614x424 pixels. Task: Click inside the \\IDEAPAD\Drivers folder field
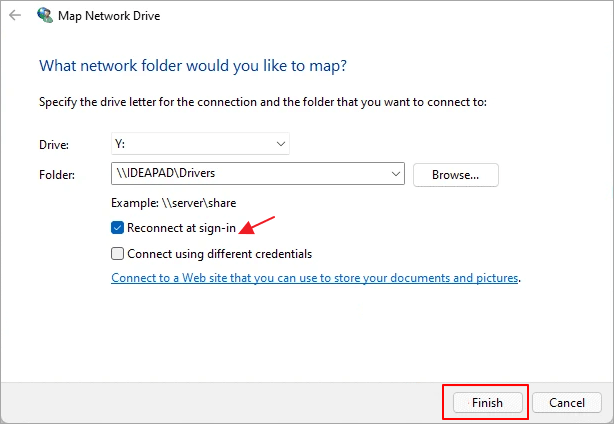tap(250, 175)
